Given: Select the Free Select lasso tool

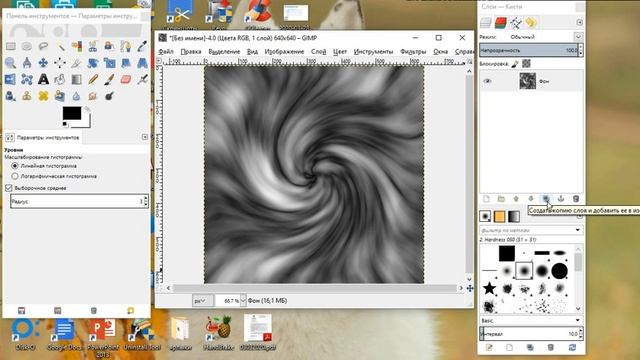Looking at the screenshot, I should coord(43,46).
